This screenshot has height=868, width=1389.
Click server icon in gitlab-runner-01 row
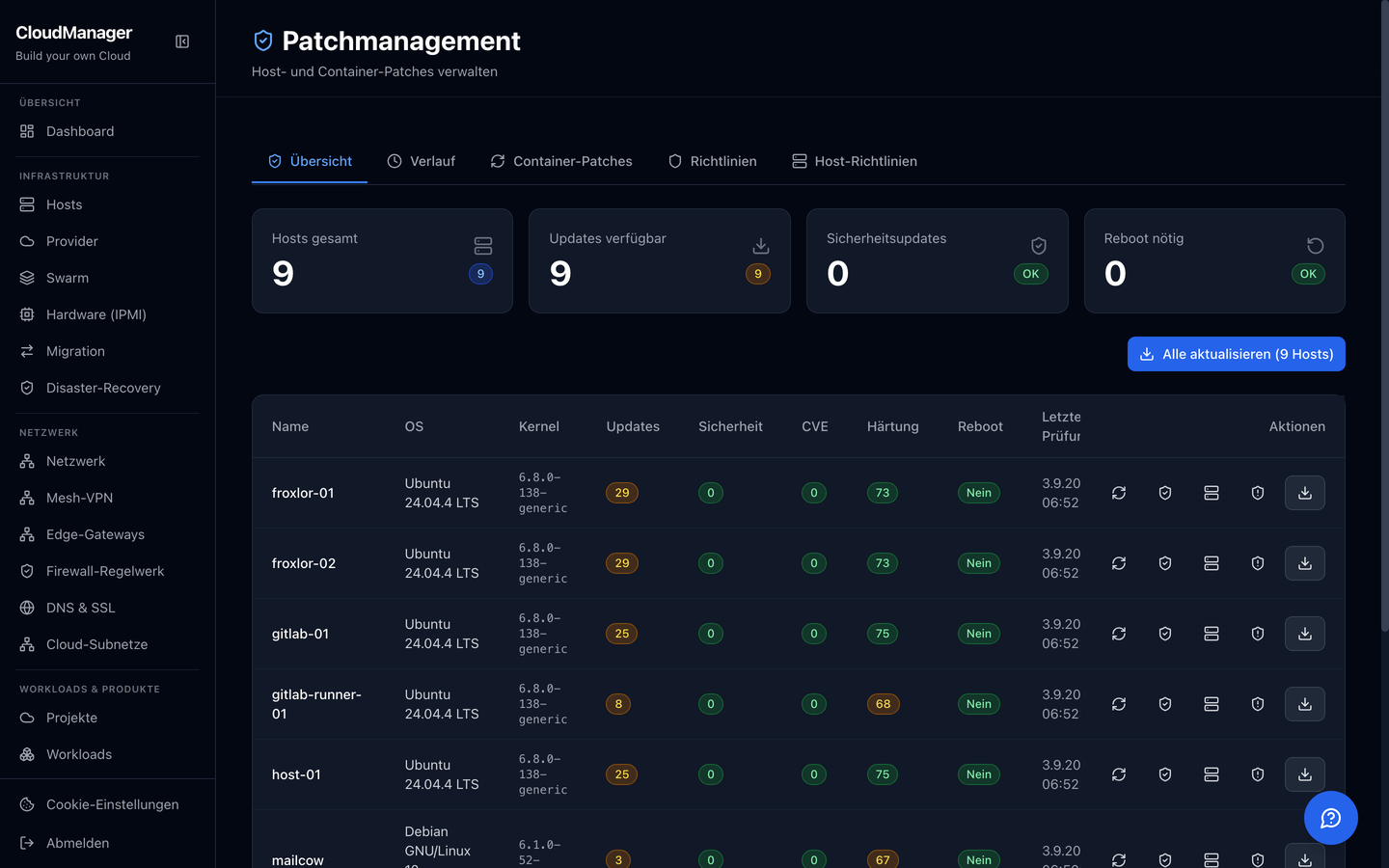[x=1212, y=704]
